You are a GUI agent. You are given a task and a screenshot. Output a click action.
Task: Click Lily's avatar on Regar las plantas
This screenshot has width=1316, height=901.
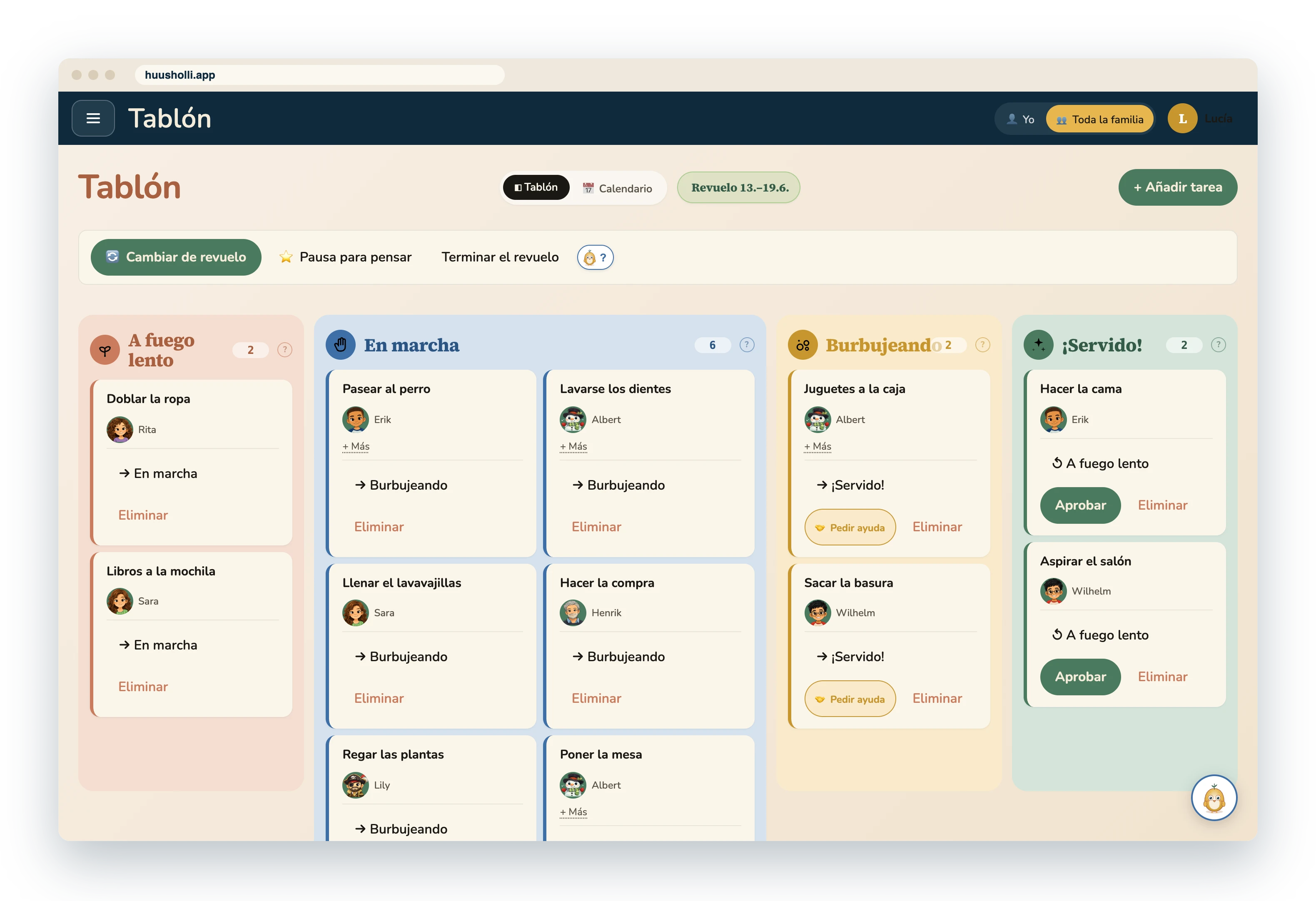[x=356, y=785]
